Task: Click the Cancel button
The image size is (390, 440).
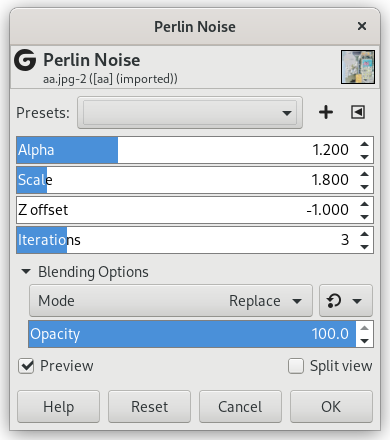Action: pos(240,407)
